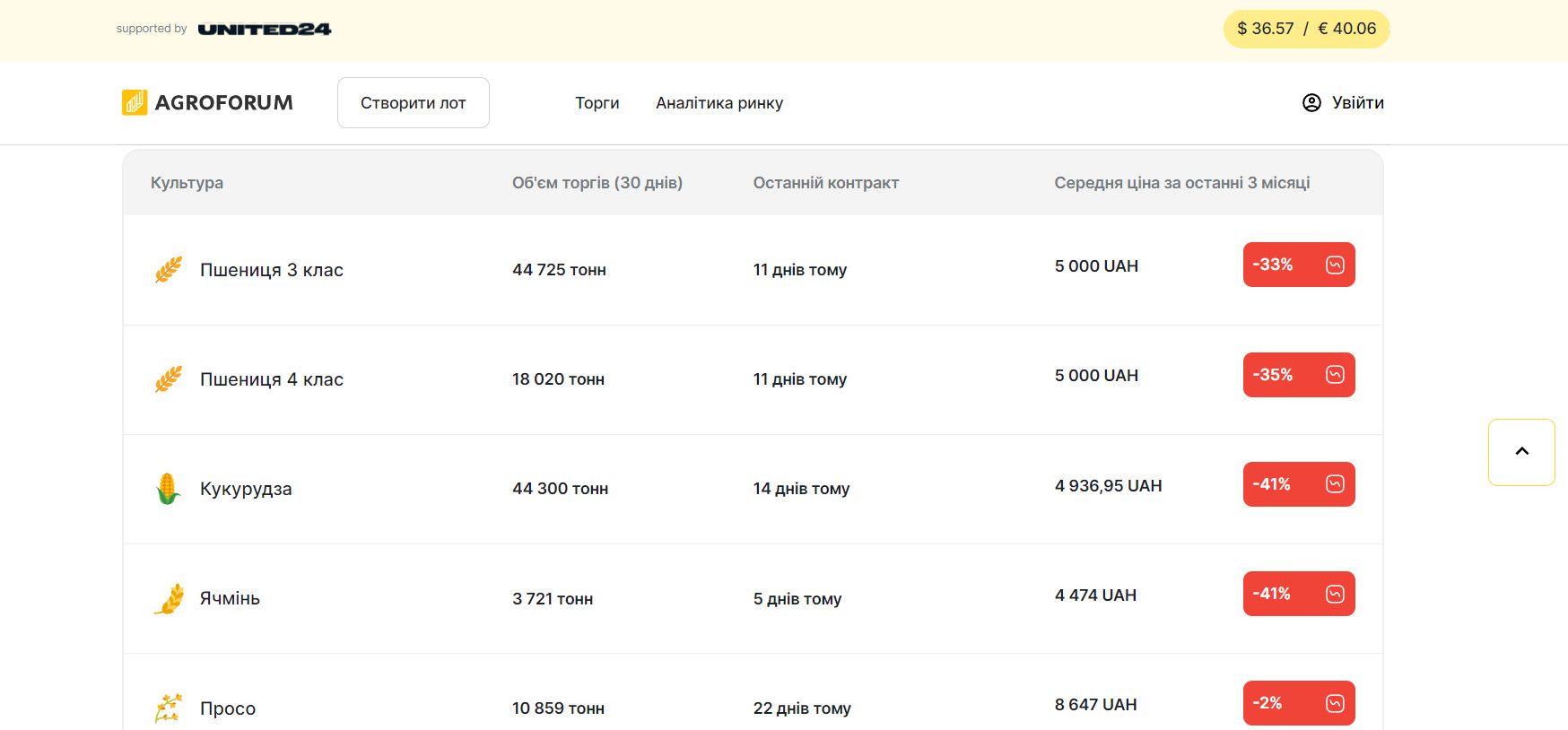Click the scroll-to-top chevron button

[1521, 452]
